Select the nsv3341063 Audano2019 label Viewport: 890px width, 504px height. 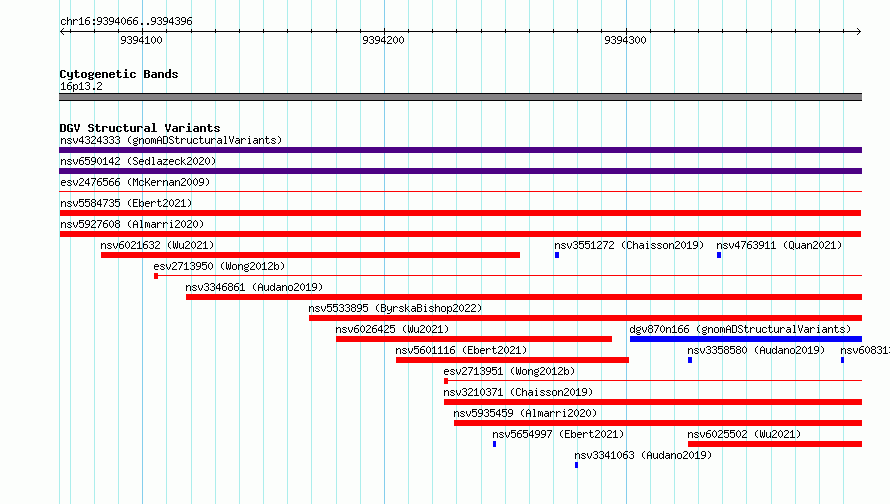click(x=643, y=455)
